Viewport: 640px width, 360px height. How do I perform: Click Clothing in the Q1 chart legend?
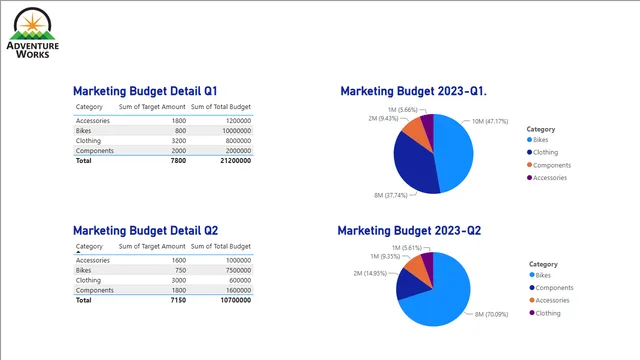[x=542, y=152]
